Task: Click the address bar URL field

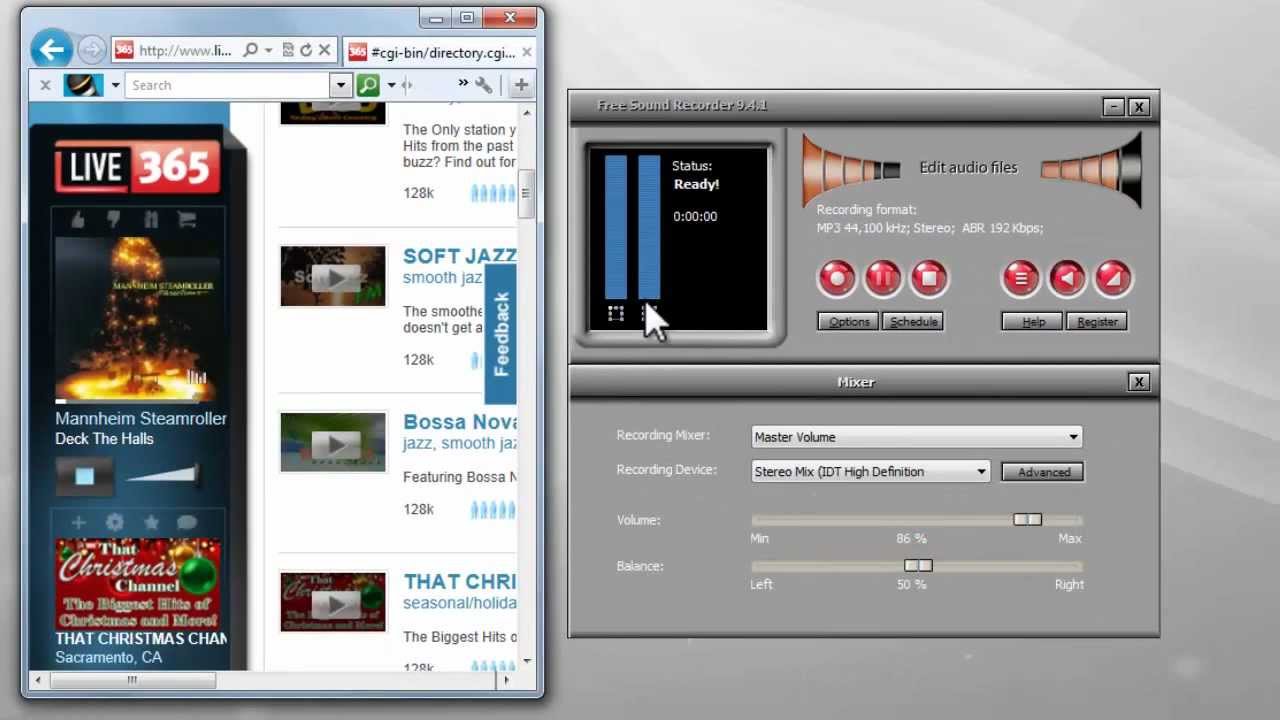Action: (185, 50)
